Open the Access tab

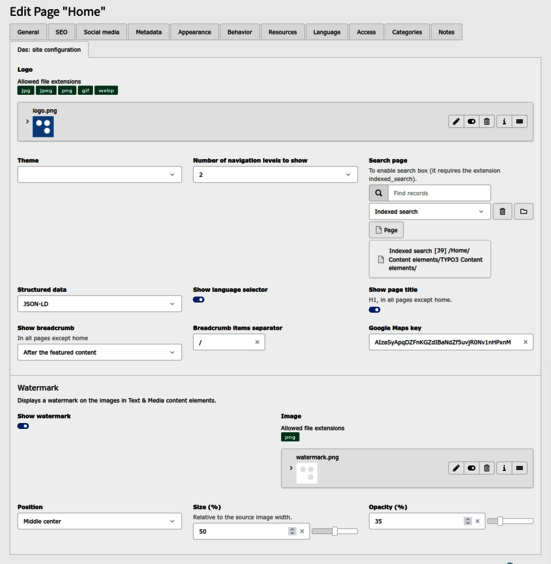pyautogui.click(x=366, y=32)
